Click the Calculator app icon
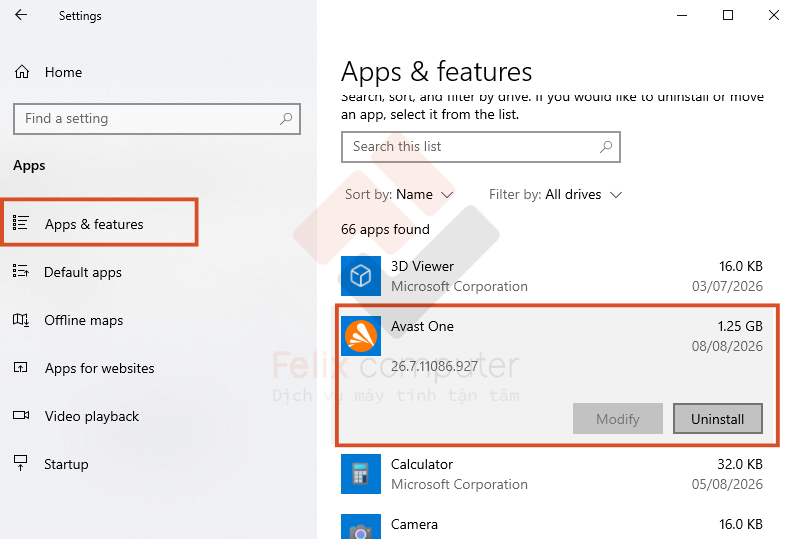This screenshot has height=539, width=792. [361, 474]
